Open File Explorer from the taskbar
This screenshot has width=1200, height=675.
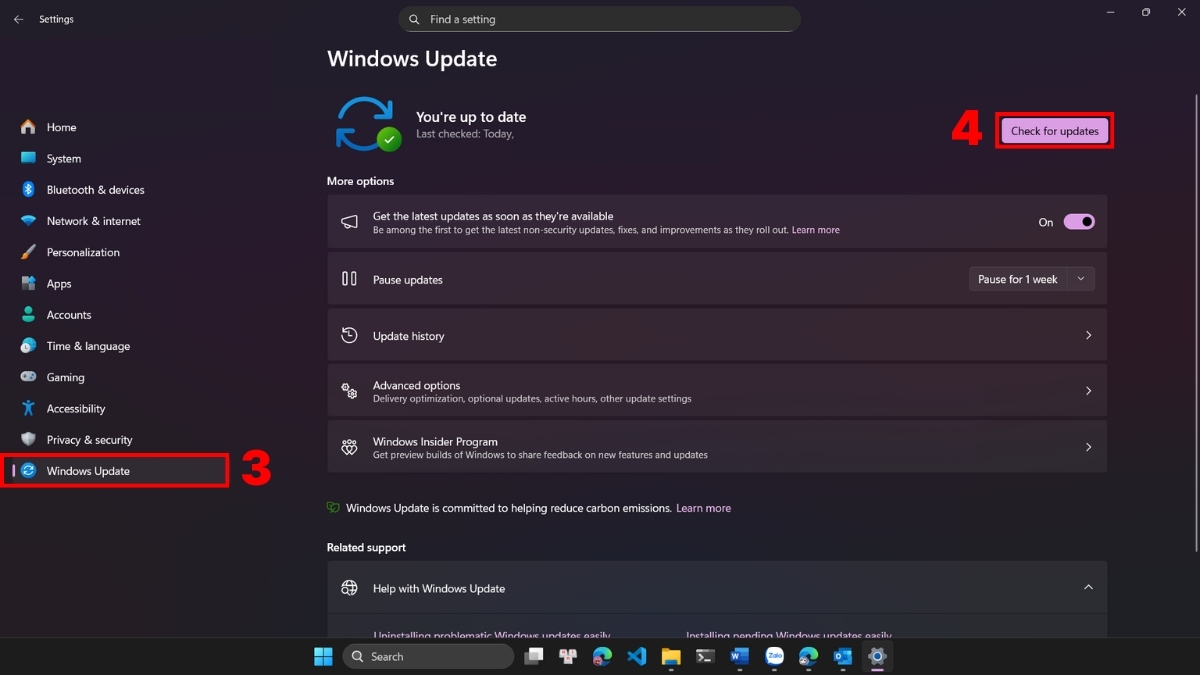point(671,656)
